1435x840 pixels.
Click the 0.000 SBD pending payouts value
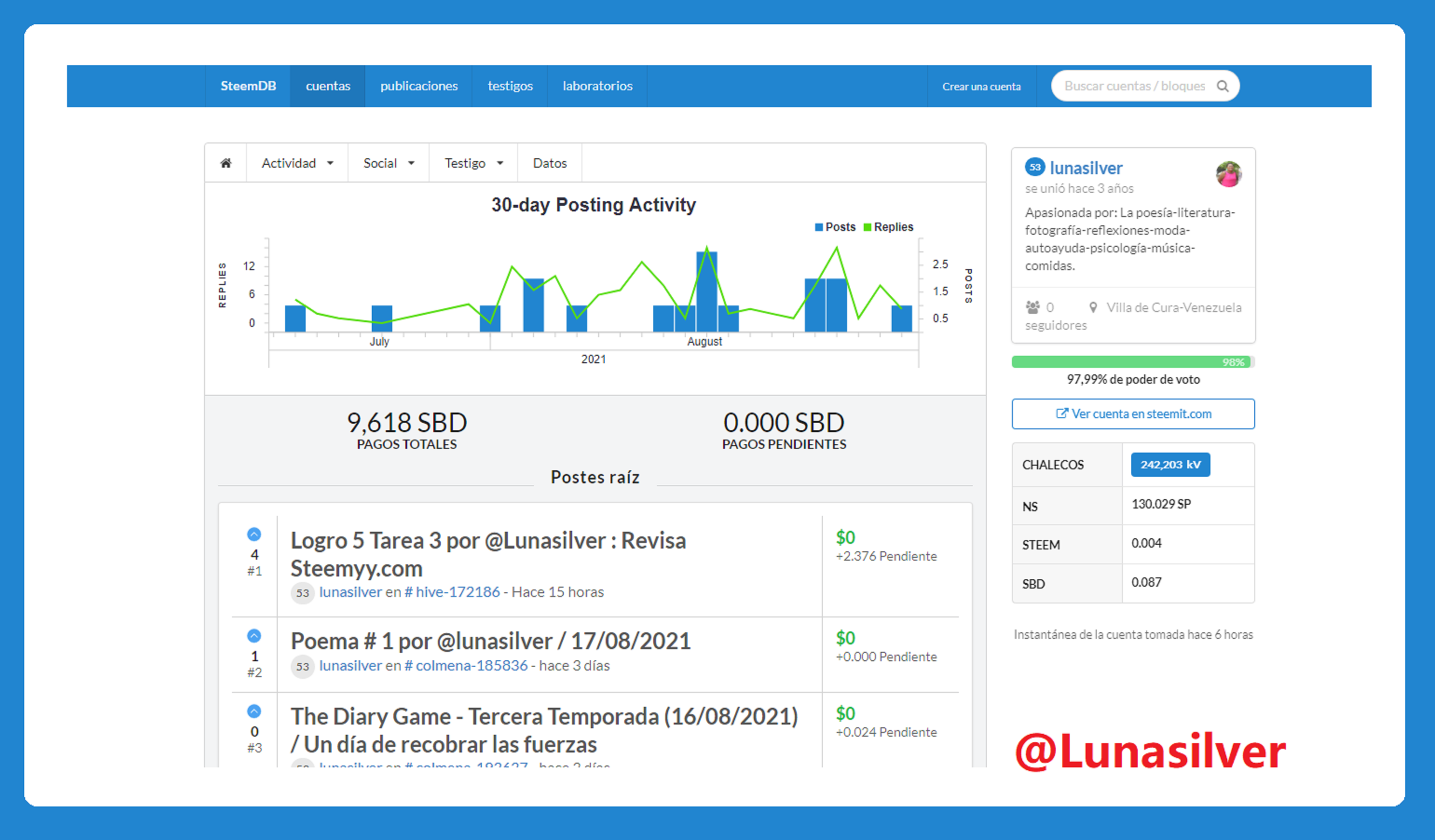784,423
